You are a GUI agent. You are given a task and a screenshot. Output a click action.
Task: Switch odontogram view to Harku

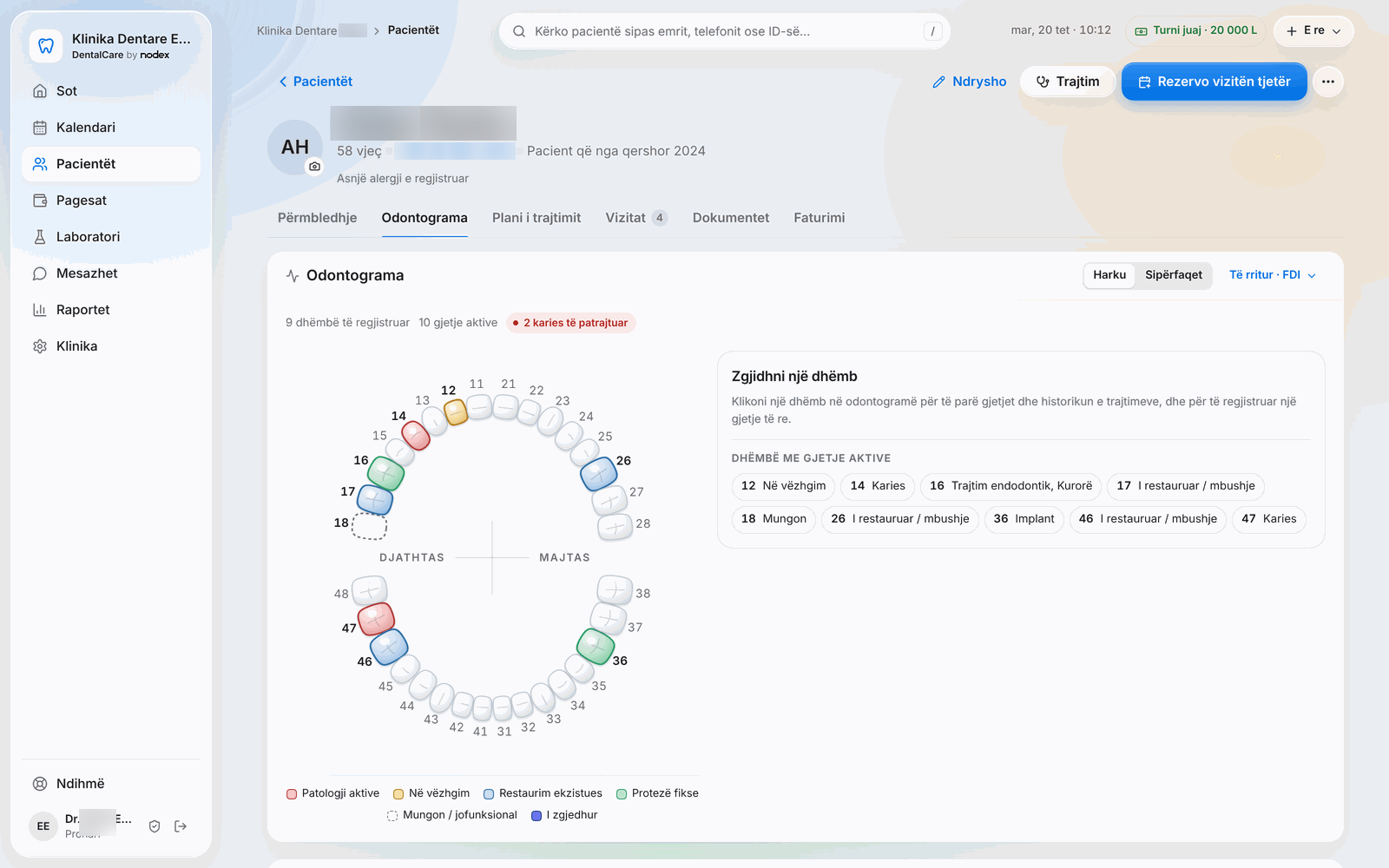pyautogui.click(x=1109, y=275)
